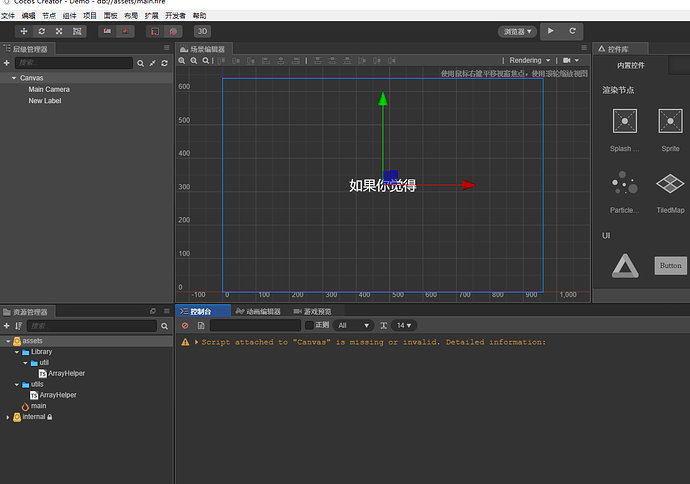This screenshot has height=484, width=690.
Task: Click the TiledMap widget icon
Action: point(670,185)
